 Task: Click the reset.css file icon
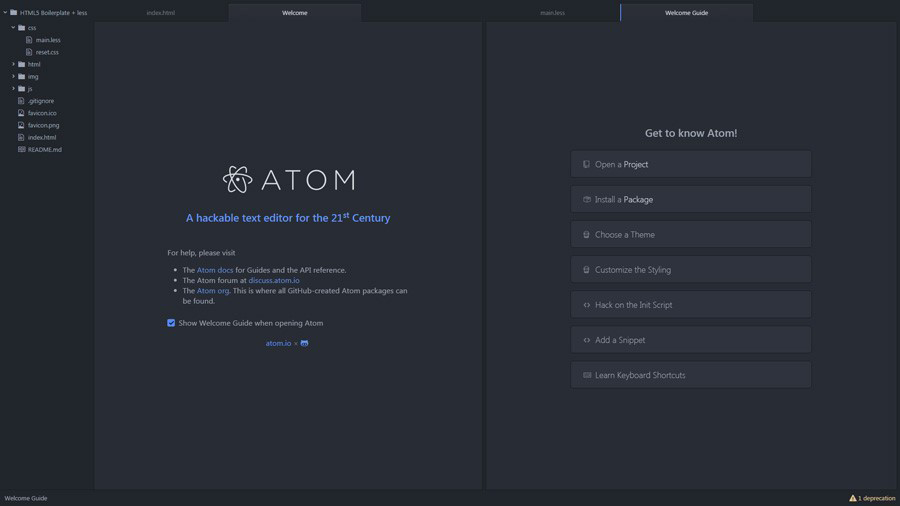coord(29,52)
